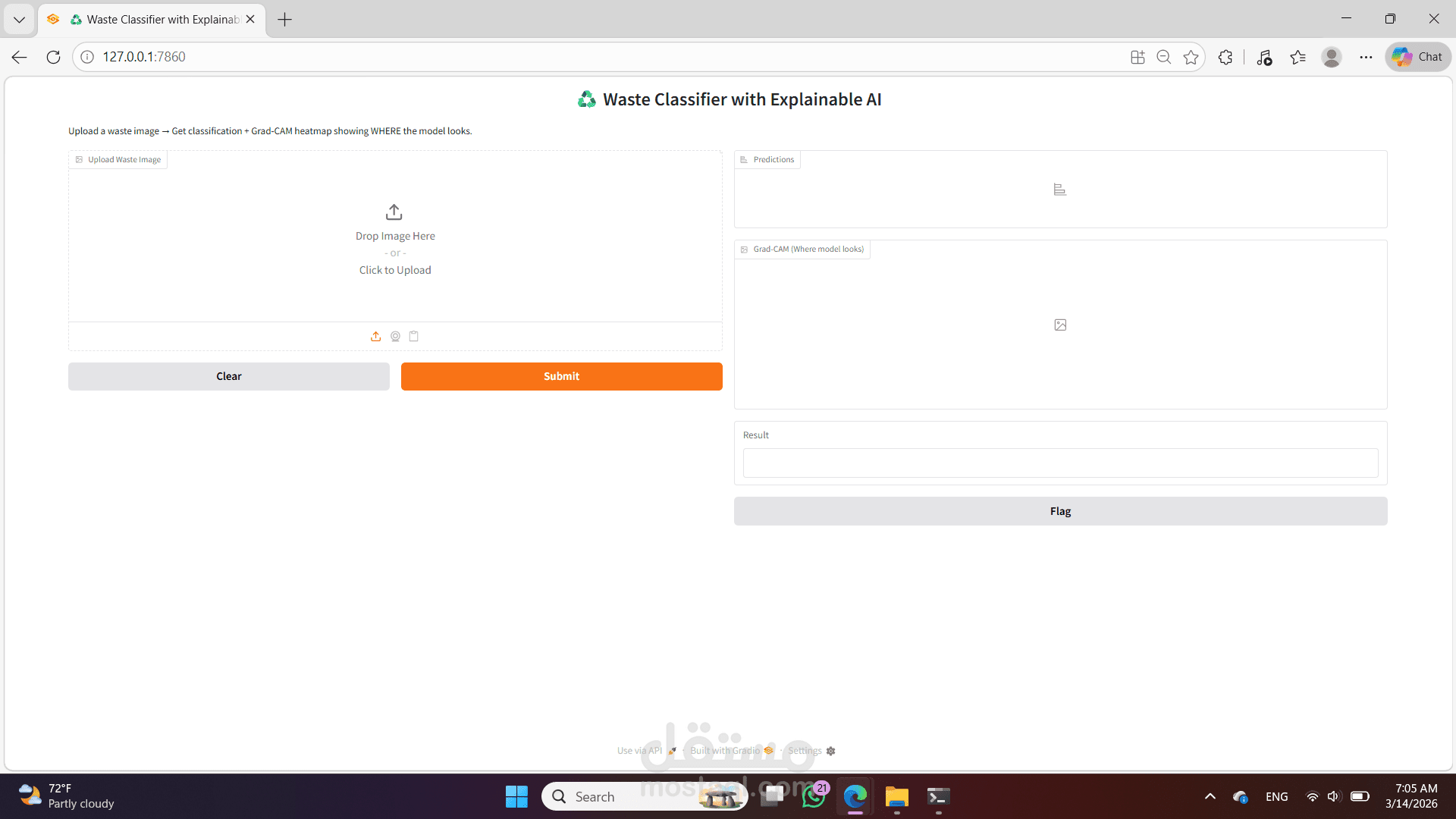Click inside the Result text box
The height and width of the screenshot is (819, 1456).
(x=1060, y=463)
